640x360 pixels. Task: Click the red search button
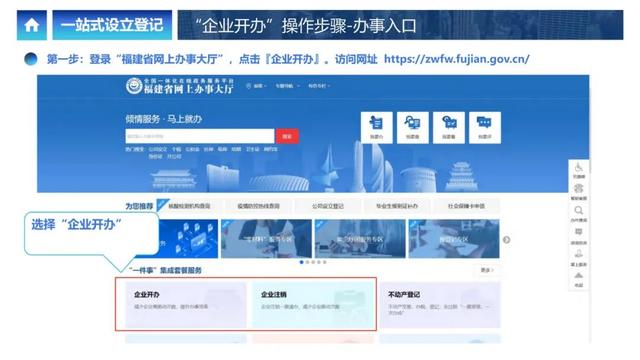click(x=287, y=136)
